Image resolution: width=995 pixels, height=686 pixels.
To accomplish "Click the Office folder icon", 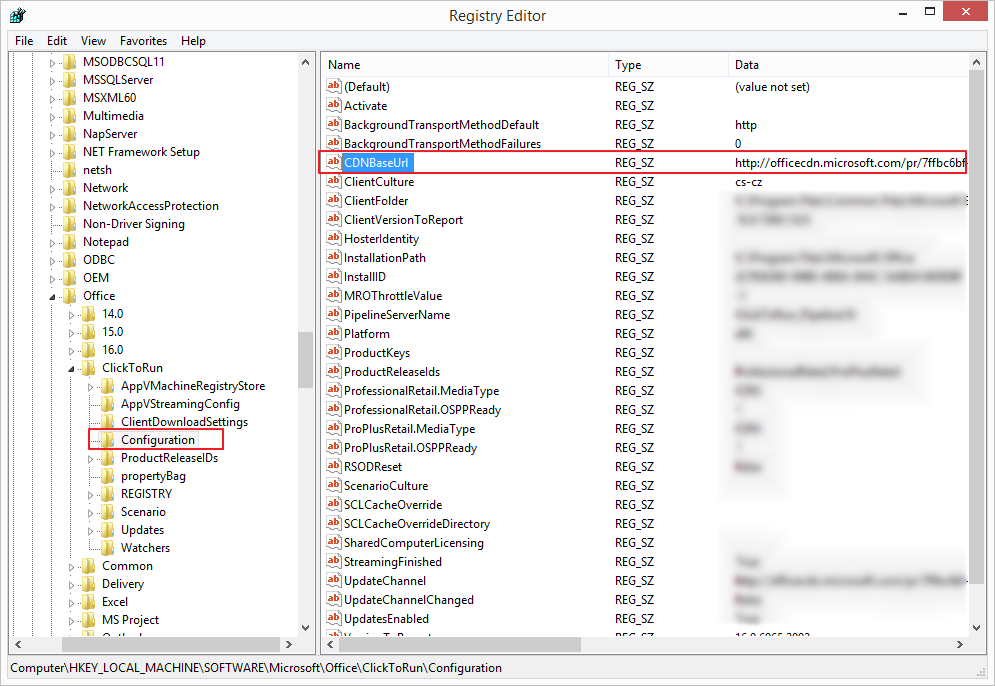I will [70, 295].
